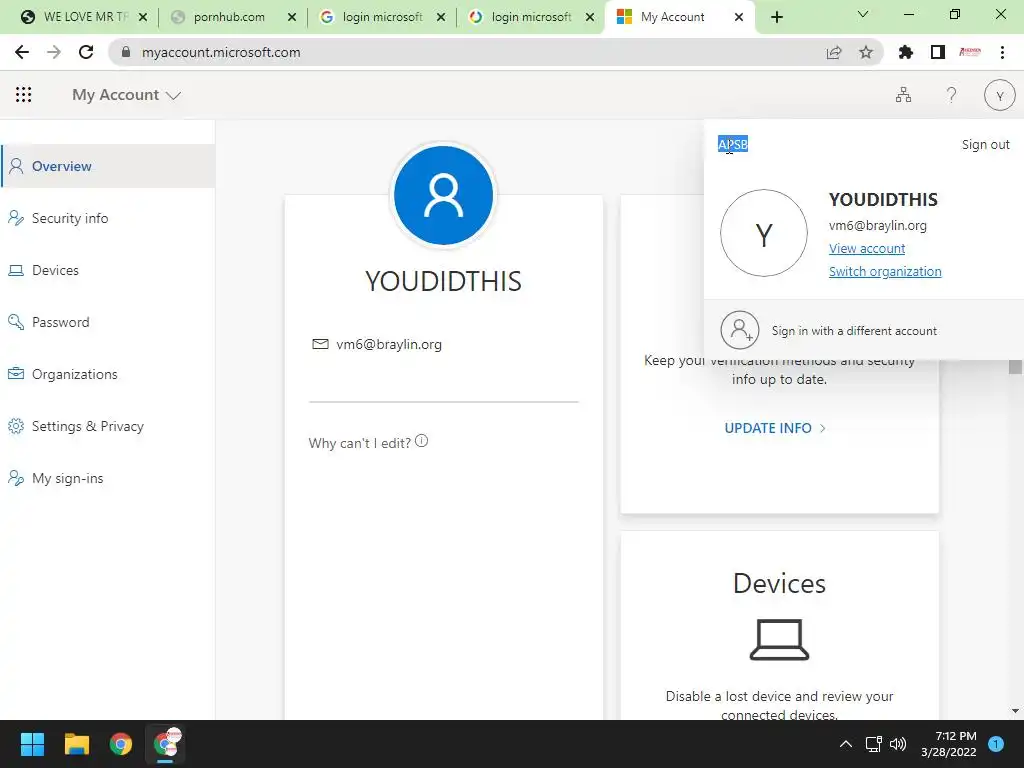Click the network tray icon

873,744
